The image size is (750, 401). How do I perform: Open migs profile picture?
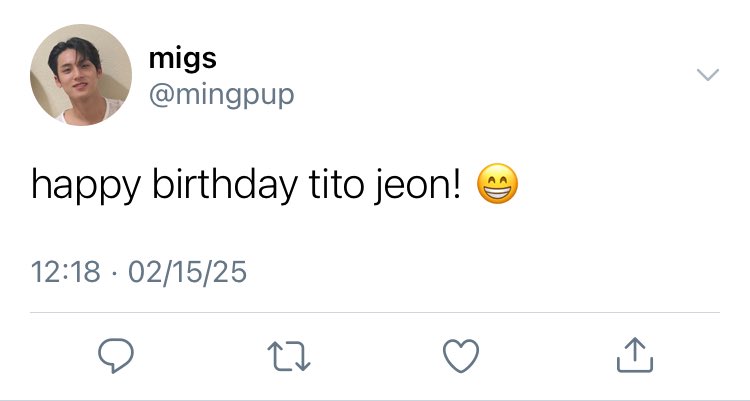[81, 75]
